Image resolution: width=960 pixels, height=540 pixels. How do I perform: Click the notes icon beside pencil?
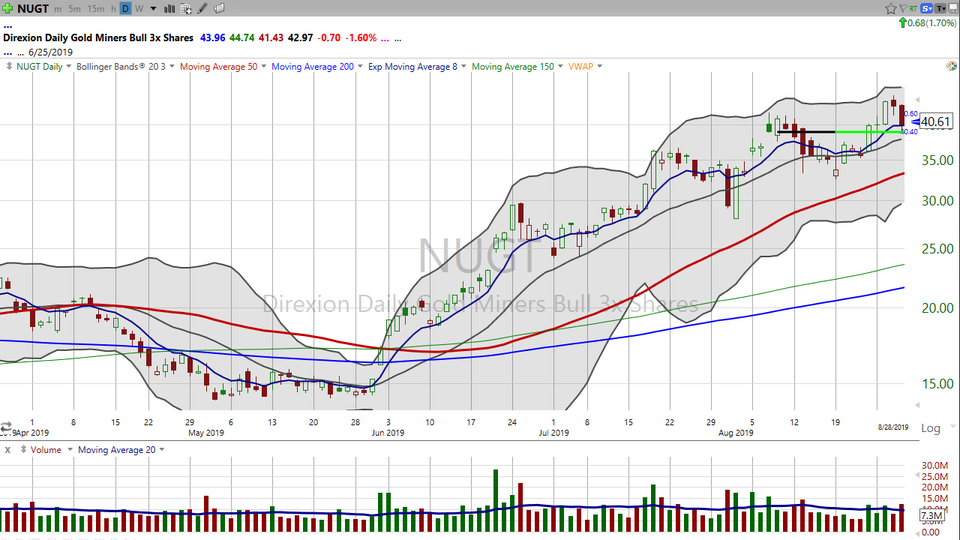coord(219,8)
